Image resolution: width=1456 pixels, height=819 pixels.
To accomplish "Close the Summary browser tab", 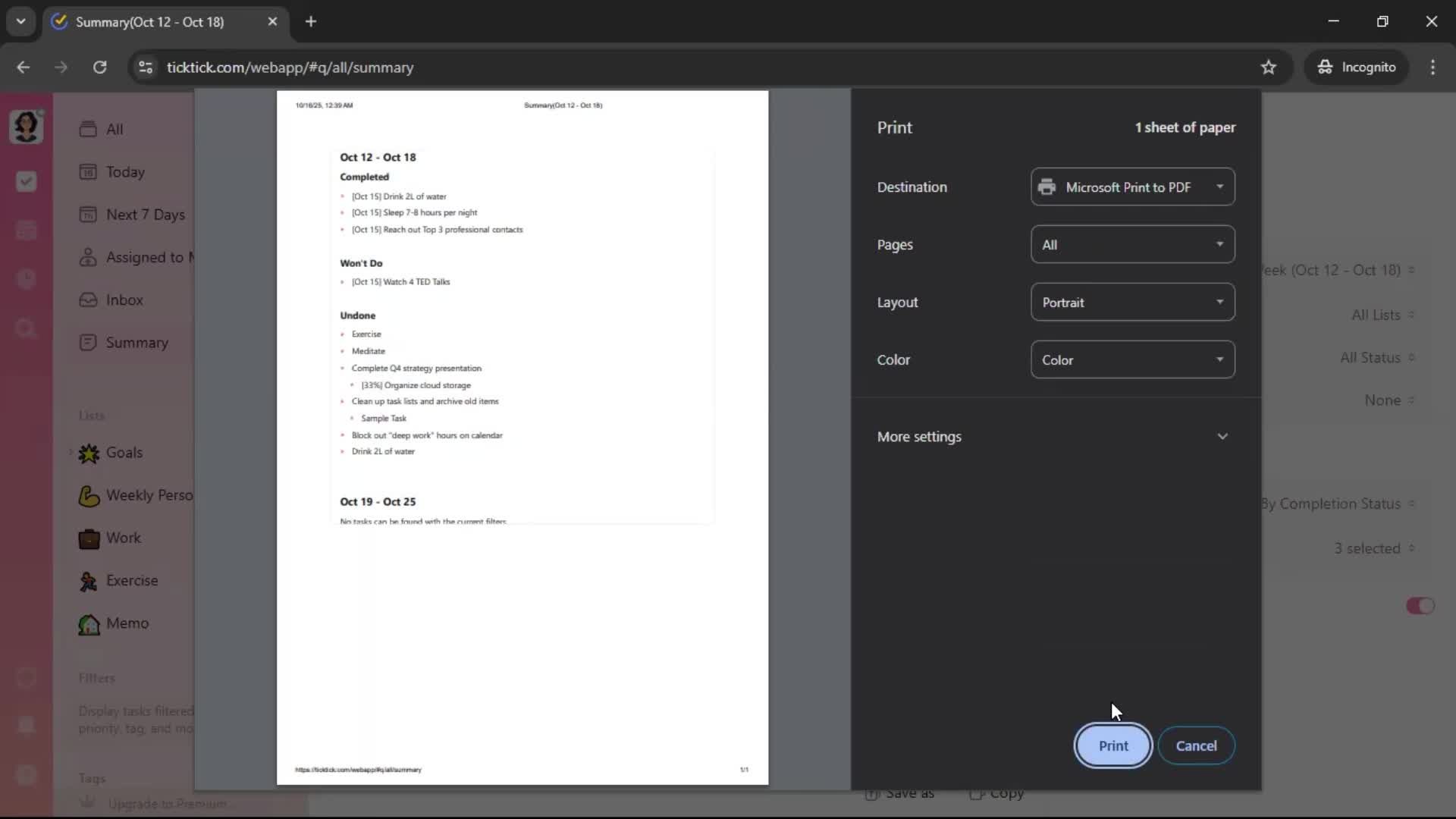I will tap(272, 22).
